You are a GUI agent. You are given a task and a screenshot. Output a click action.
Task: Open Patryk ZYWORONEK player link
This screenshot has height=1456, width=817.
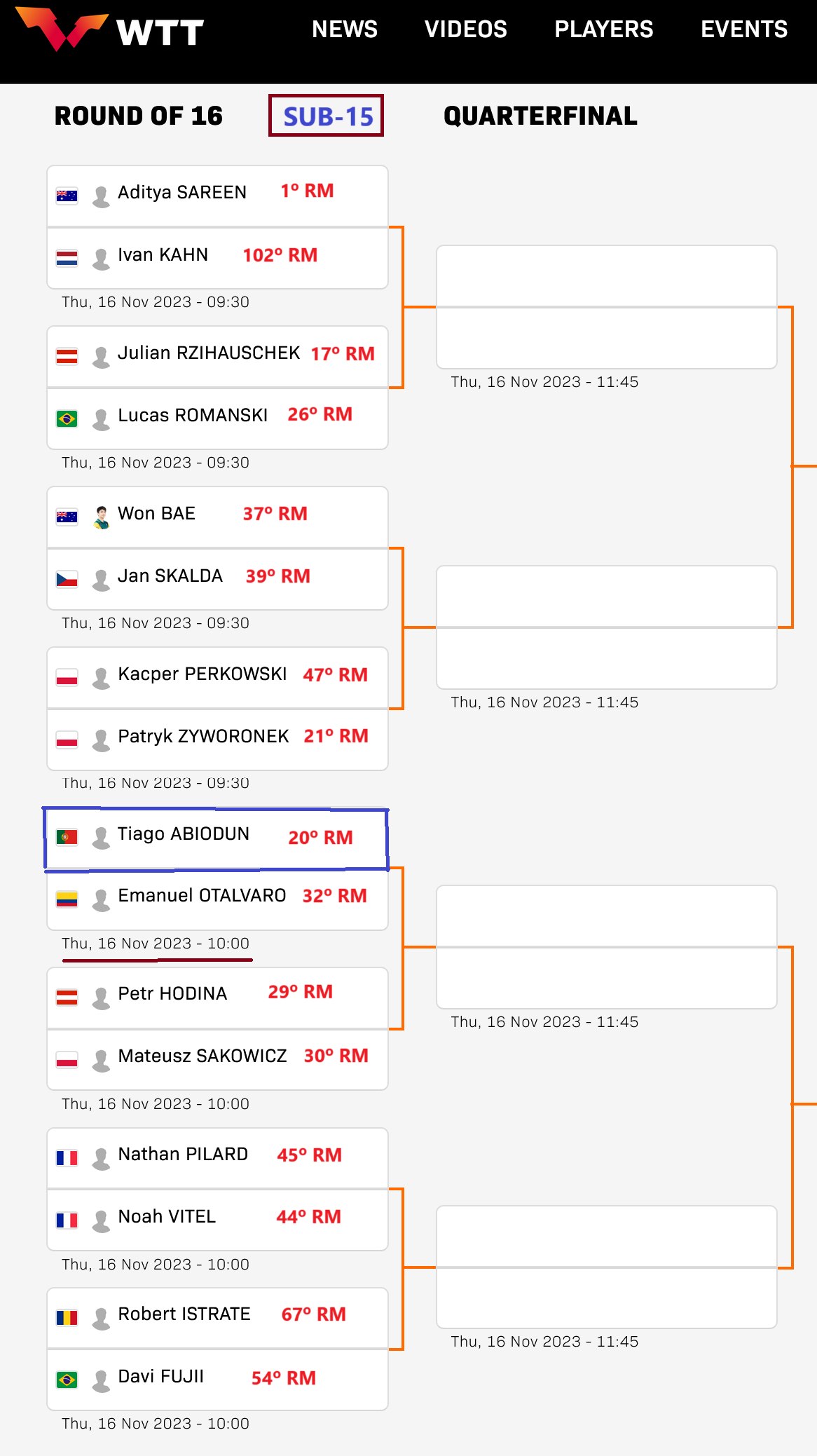coord(203,736)
